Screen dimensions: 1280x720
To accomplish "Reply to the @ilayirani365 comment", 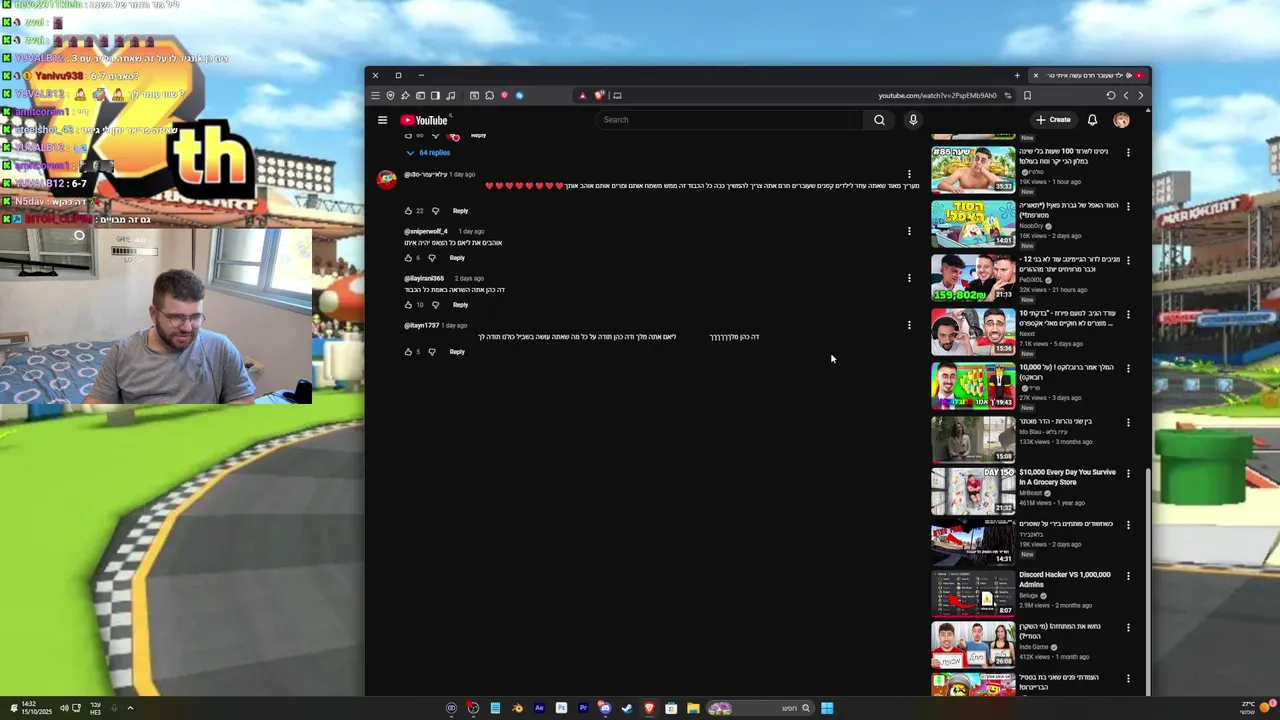I will coord(460,305).
